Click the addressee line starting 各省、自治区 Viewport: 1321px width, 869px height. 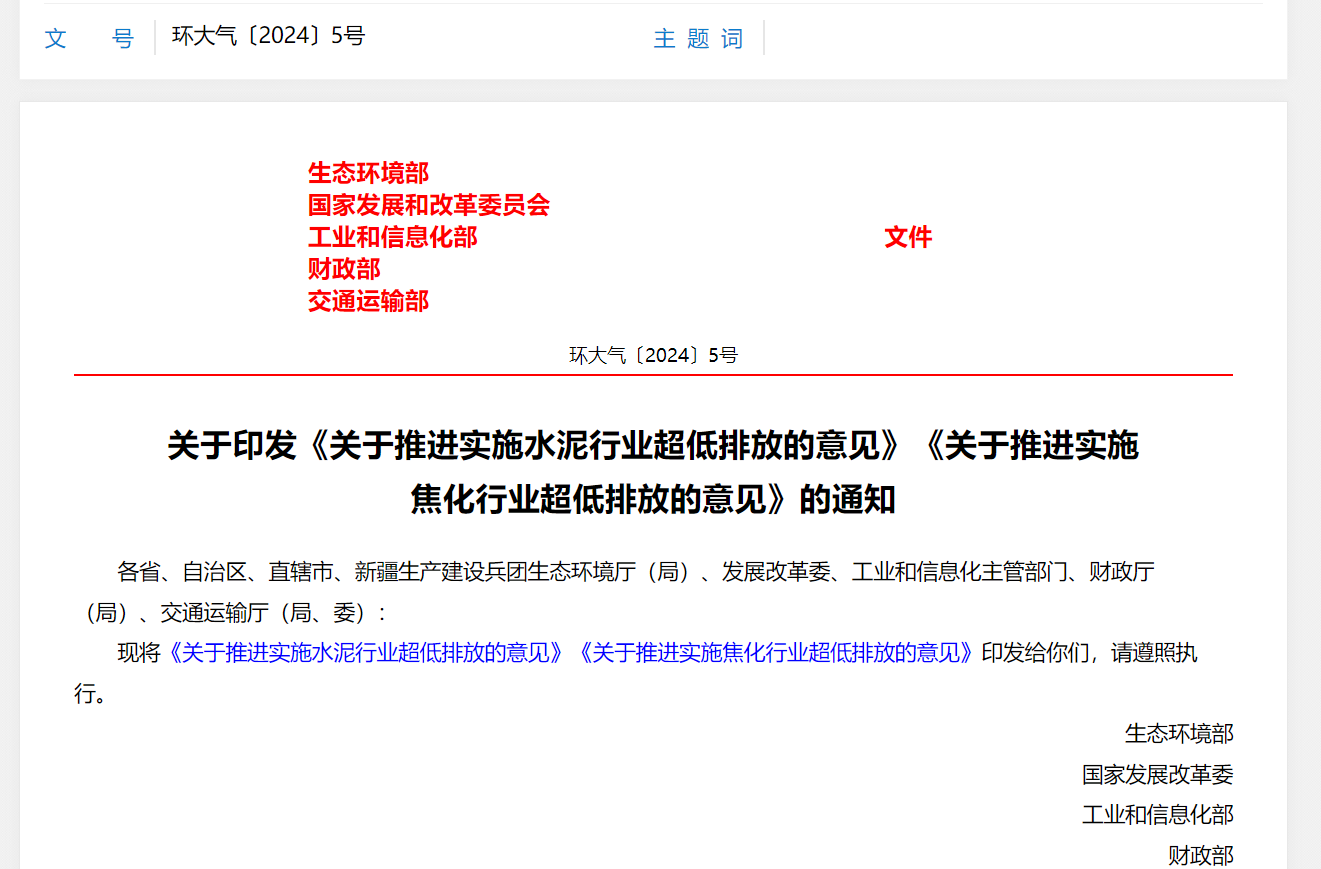point(636,572)
